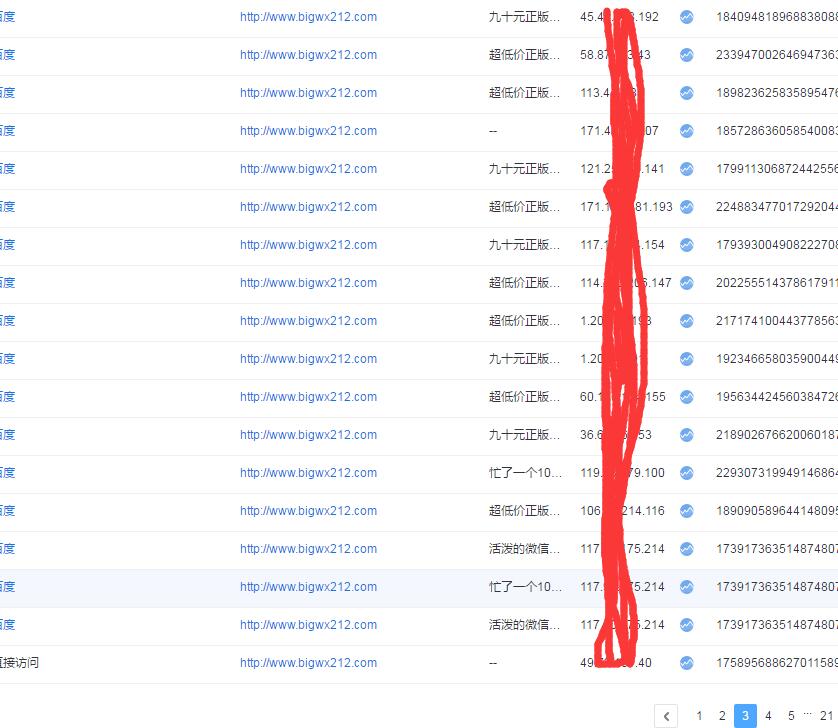Open bigwx212.com link in row ID 17589568862…
The height and width of the screenshot is (728, 838).
[308, 663]
